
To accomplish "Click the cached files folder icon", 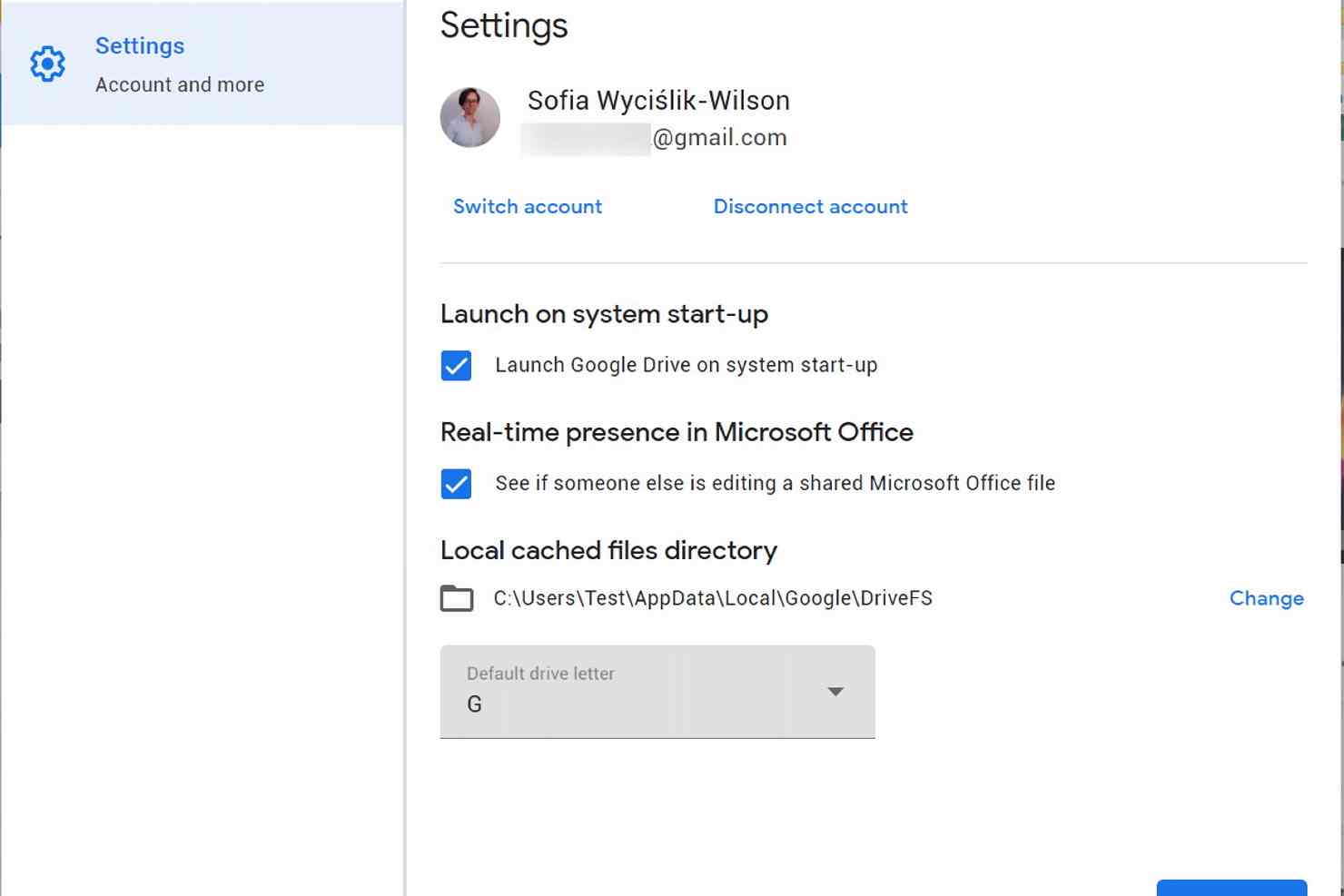I will [457, 598].
